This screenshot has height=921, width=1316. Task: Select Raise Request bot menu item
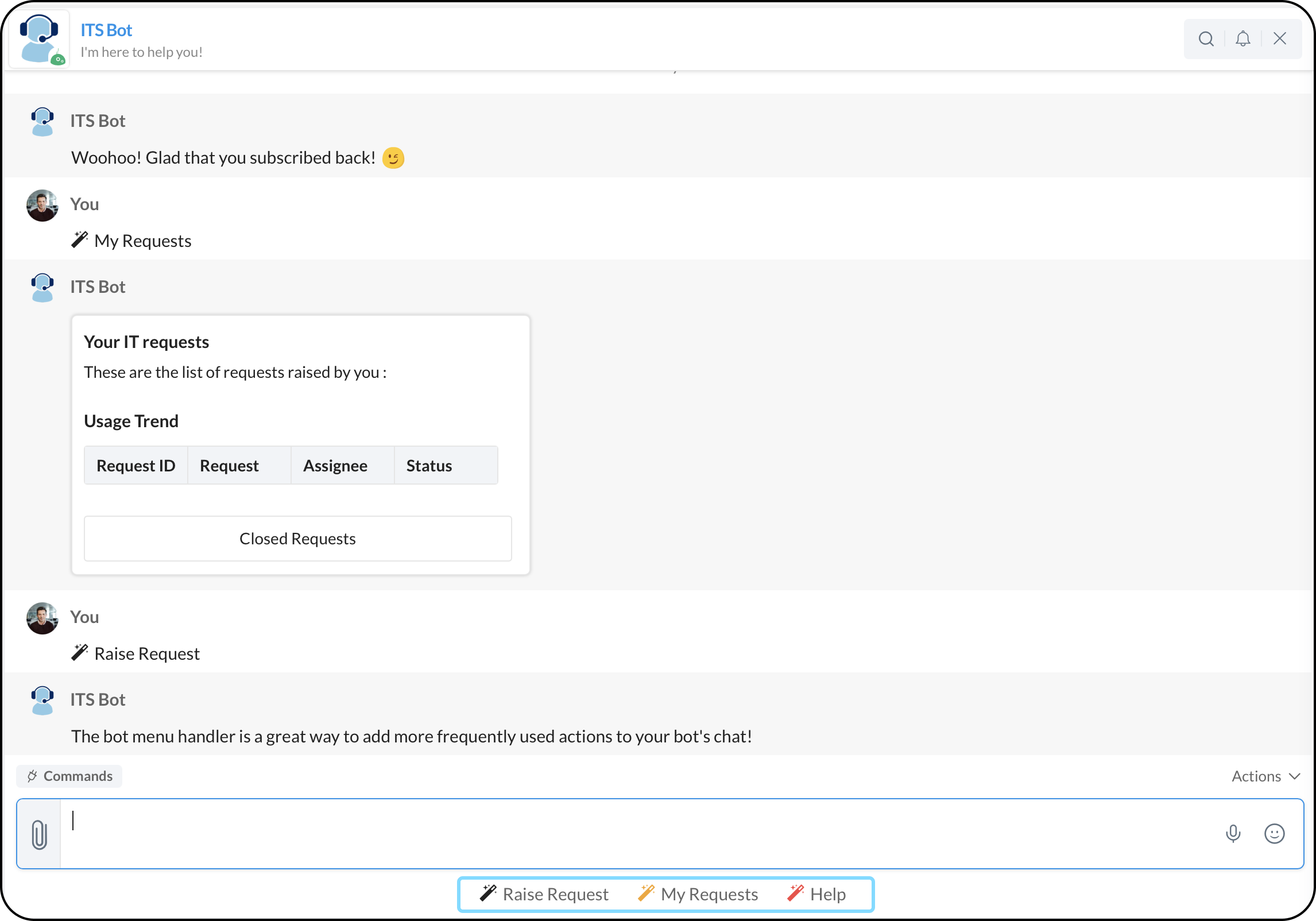click(x=544, y=894)
